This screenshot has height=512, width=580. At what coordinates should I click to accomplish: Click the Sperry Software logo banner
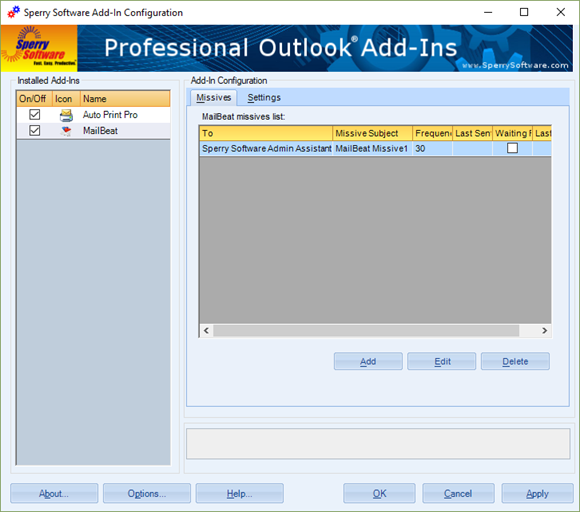coord(39,48)
